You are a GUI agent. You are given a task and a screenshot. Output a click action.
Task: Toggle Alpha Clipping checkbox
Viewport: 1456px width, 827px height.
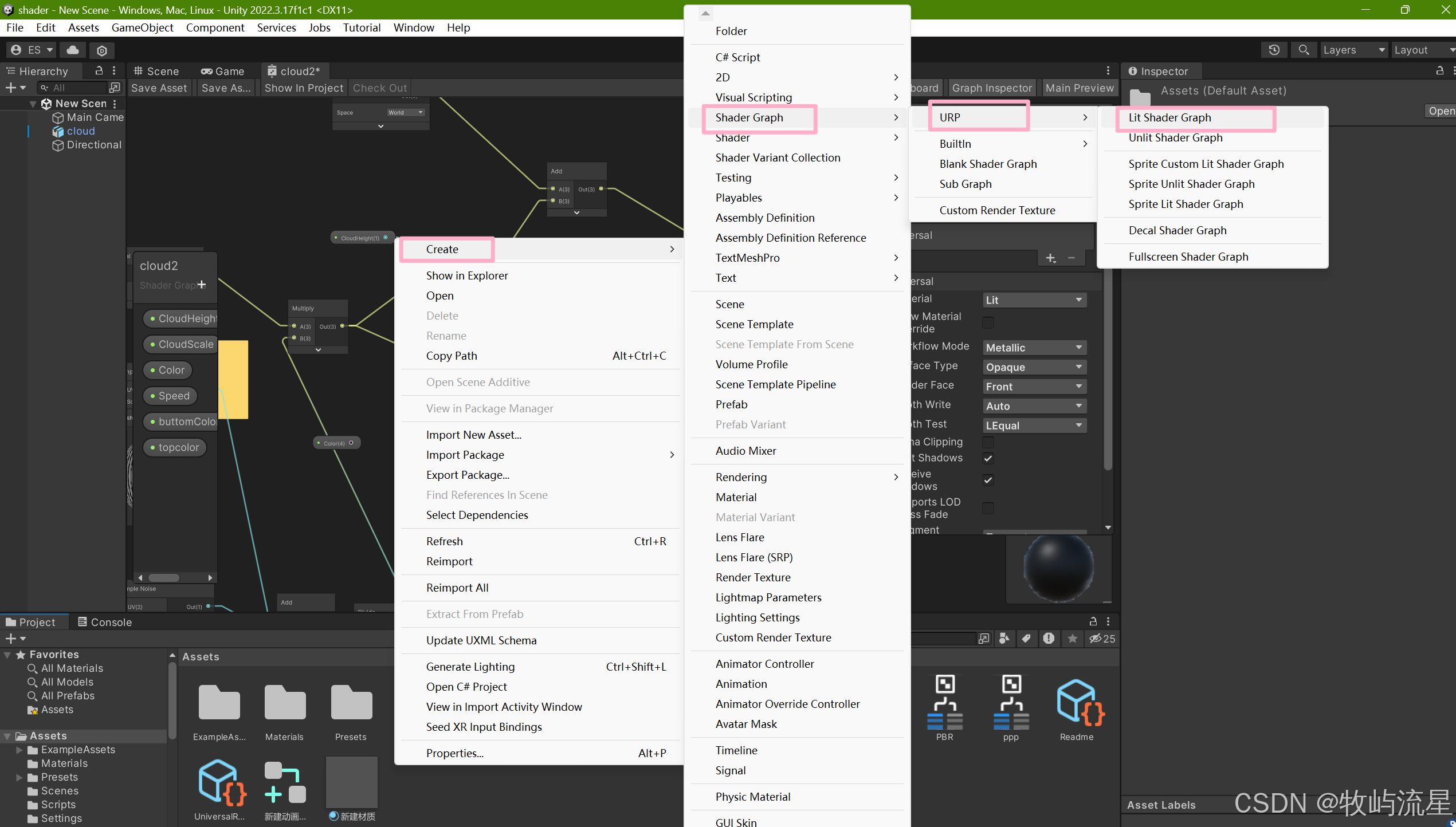click(988, 442)
